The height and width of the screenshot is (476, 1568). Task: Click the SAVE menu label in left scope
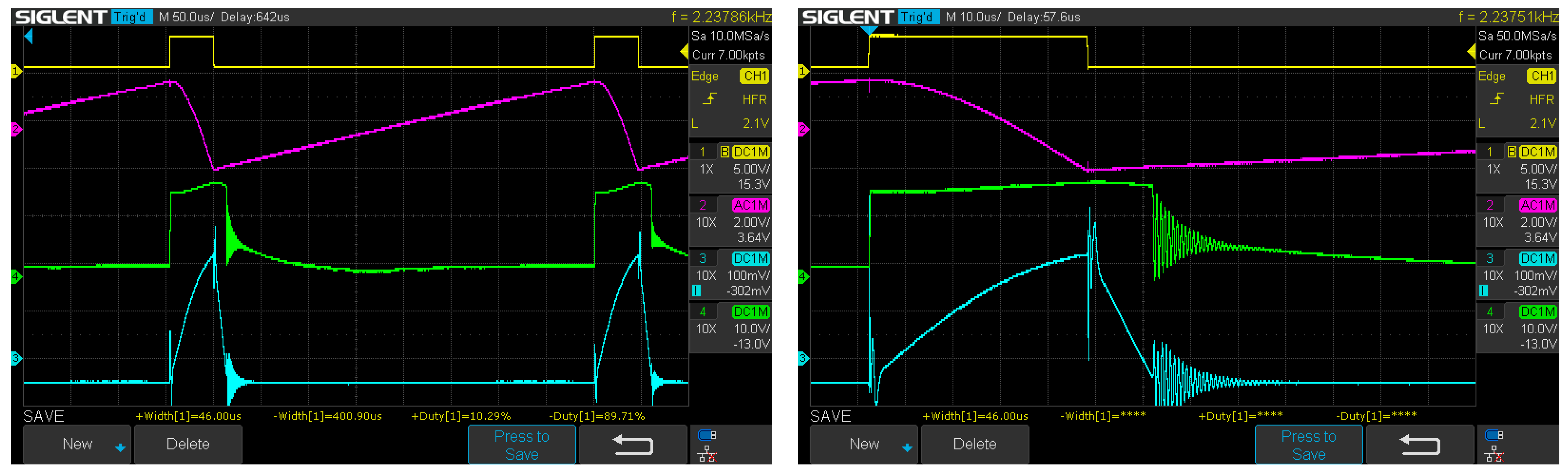[x=43, y=416]
